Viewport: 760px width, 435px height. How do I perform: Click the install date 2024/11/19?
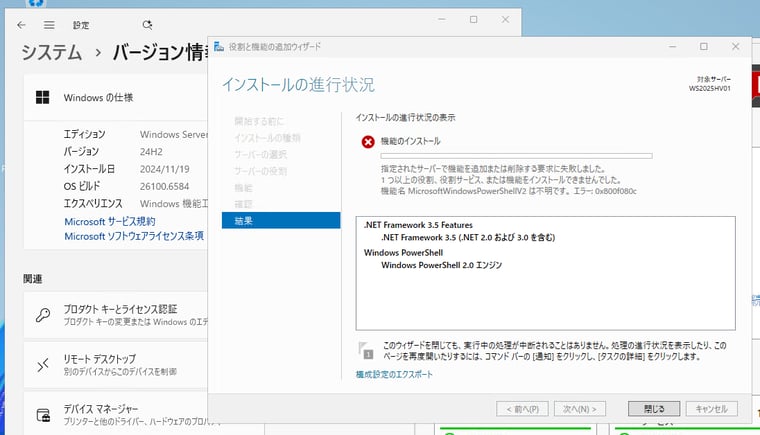point(164,169)
